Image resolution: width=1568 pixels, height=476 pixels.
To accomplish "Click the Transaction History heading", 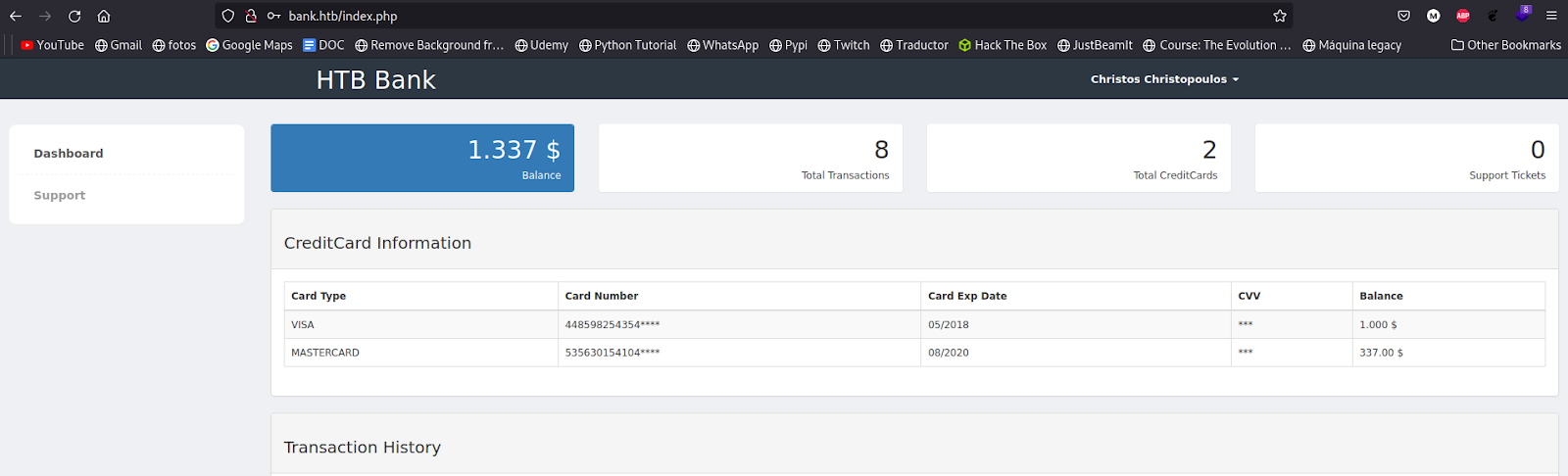I will tap(363, 448).
